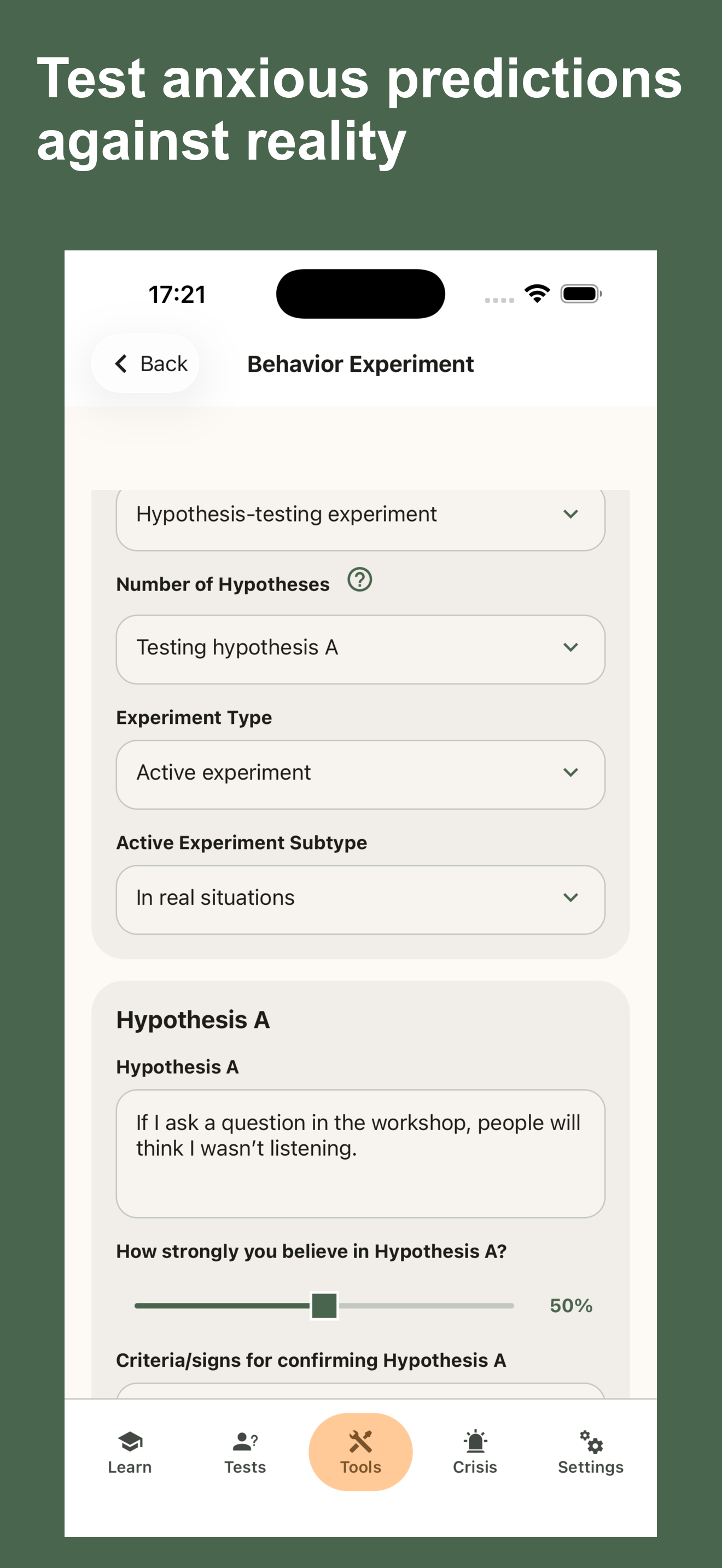Tap the Tools wrench and screwdriver icon

pos(360,1441)
